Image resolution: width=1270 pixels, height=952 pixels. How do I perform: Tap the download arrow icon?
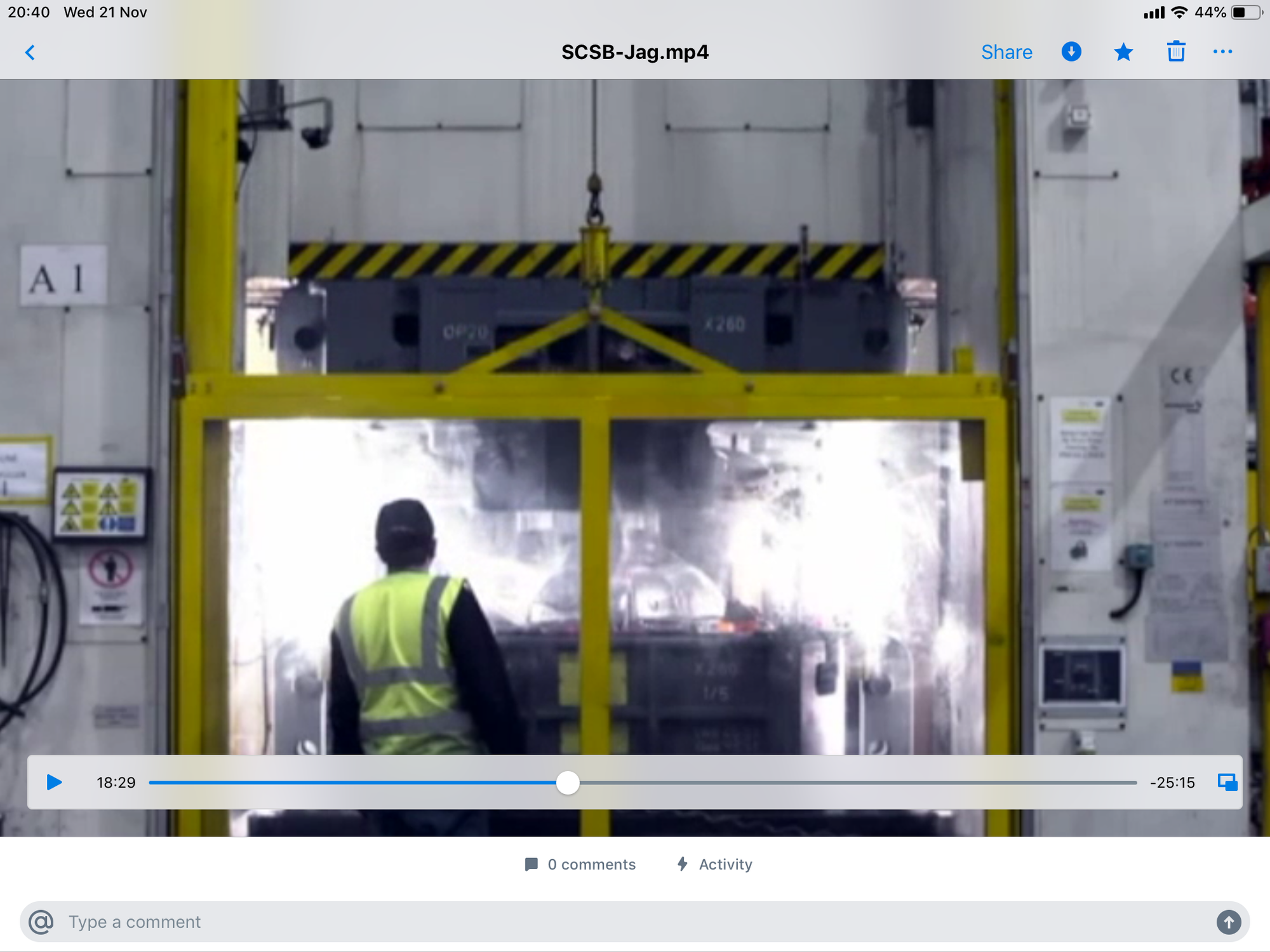pyautogui.click(x=1071, y=51)
